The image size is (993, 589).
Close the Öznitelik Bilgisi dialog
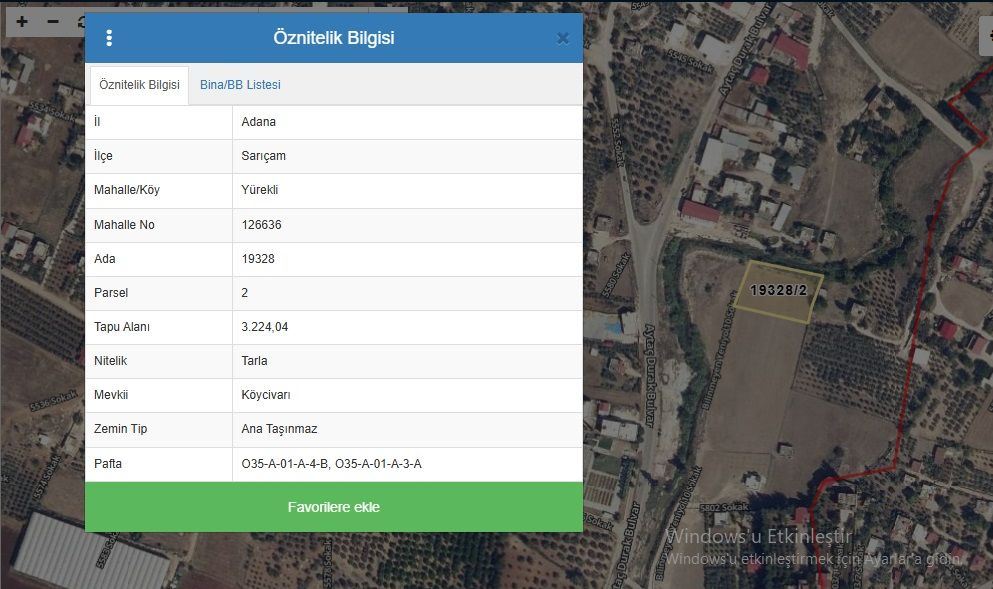pyautogui.click(x=562, y=39)
